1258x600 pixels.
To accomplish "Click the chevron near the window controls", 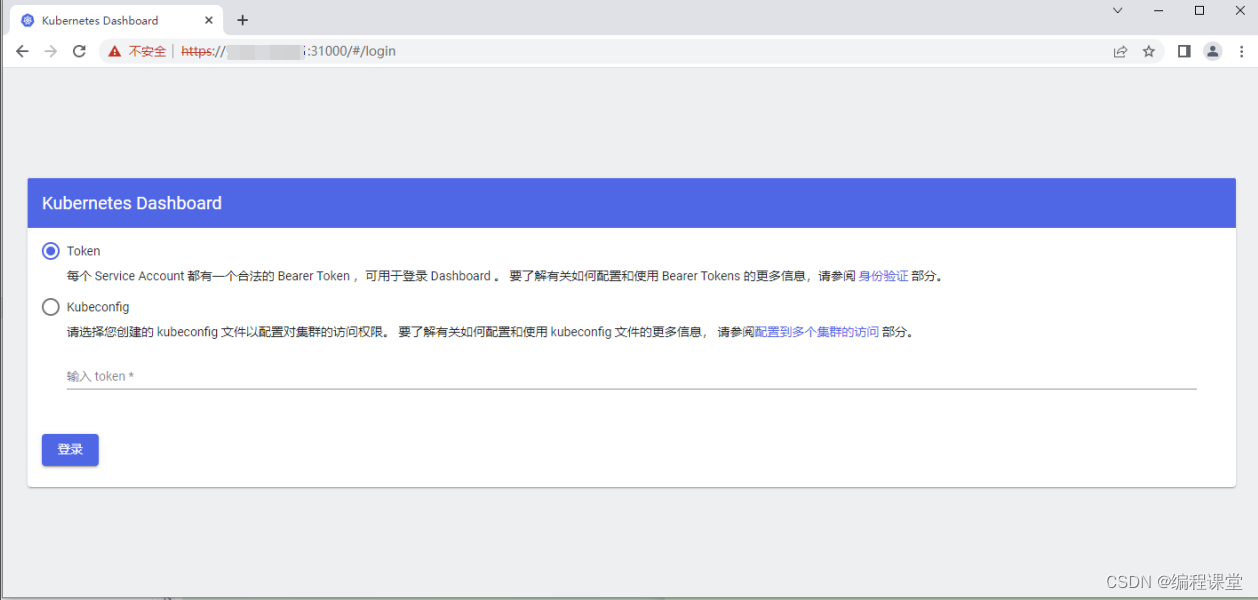I will [x=1117, y=11].
